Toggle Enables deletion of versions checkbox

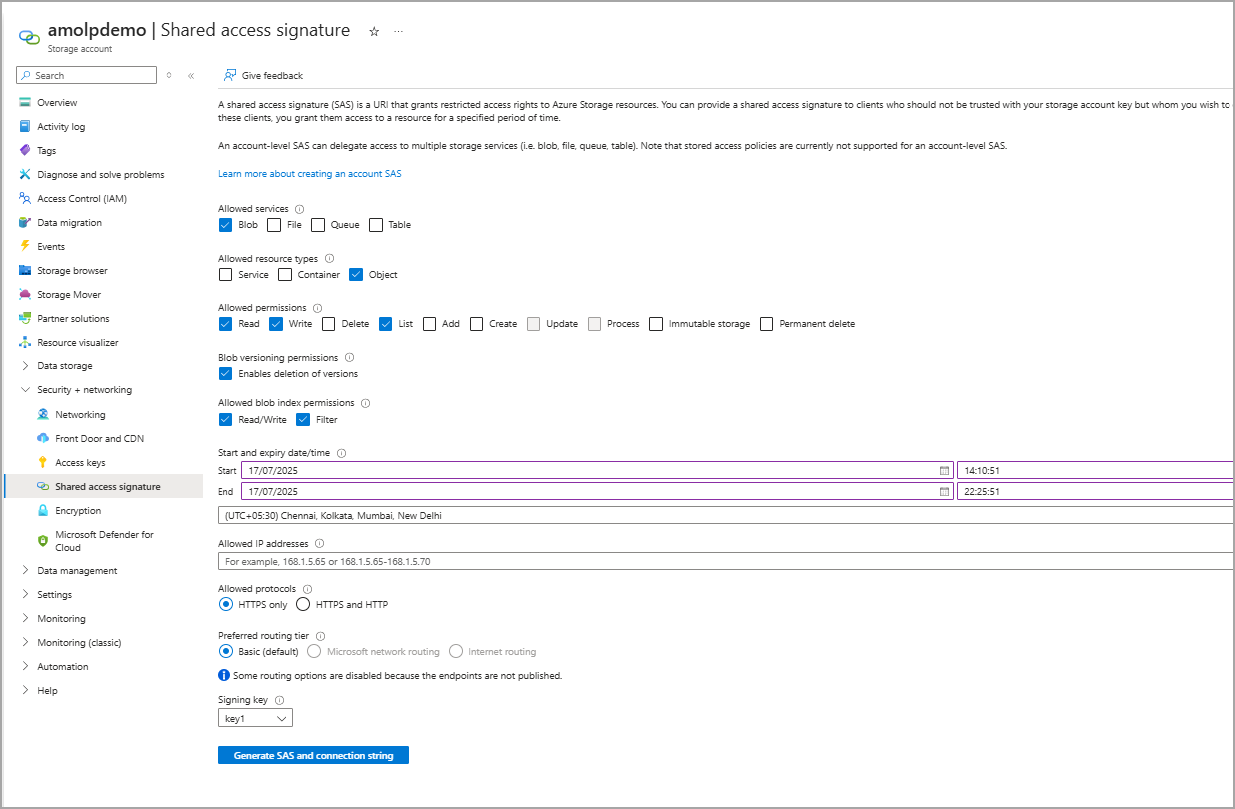[x=225, y=373]
